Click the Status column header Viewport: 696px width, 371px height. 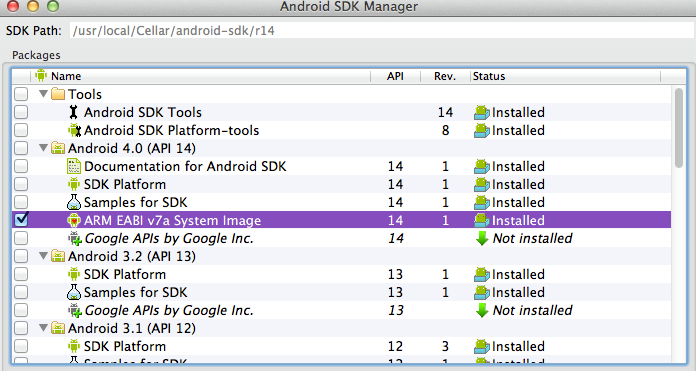(565, 76)
